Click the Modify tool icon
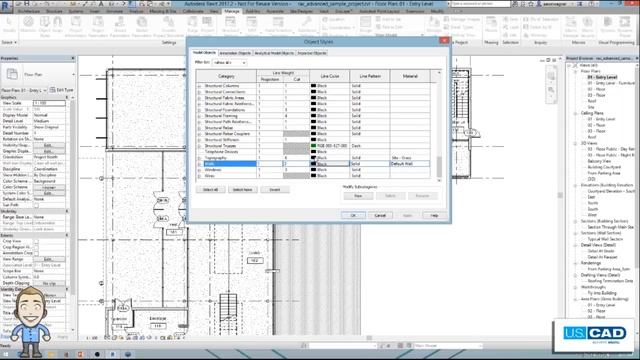 pyautogui.click(x=9, y=24)
